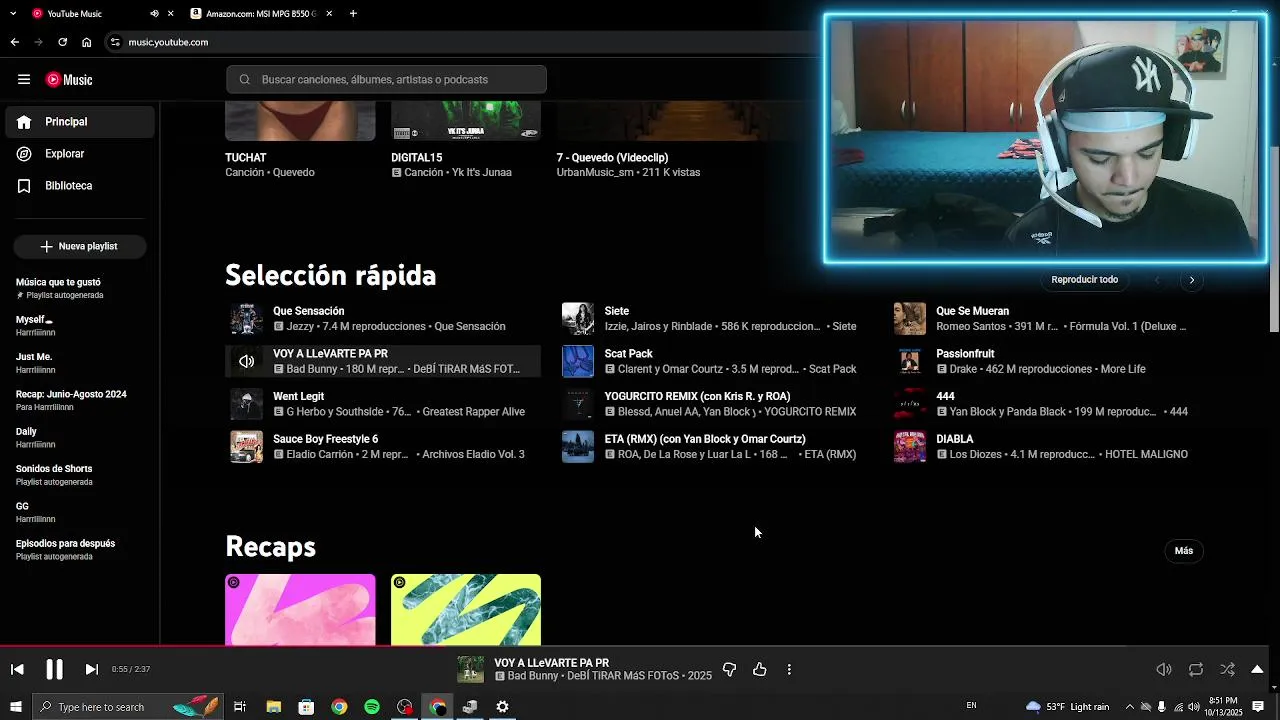Open the Task View taskbar icon
1280x720 pixels.
(240, 707)
